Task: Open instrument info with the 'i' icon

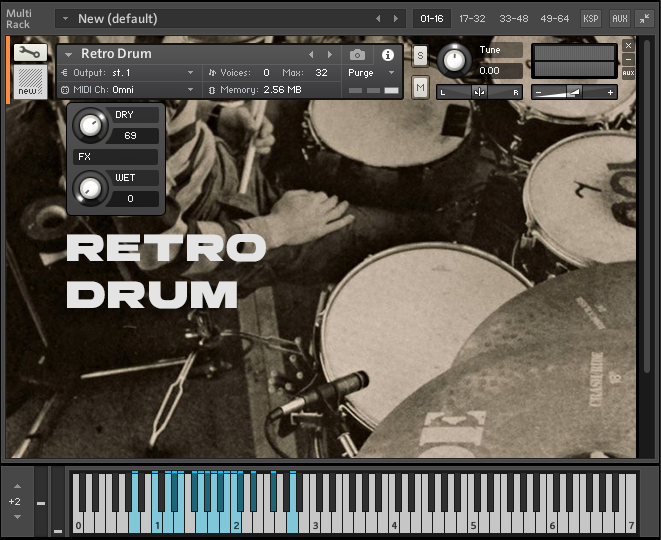Action: pyautogui.click(x=387, y=55)
